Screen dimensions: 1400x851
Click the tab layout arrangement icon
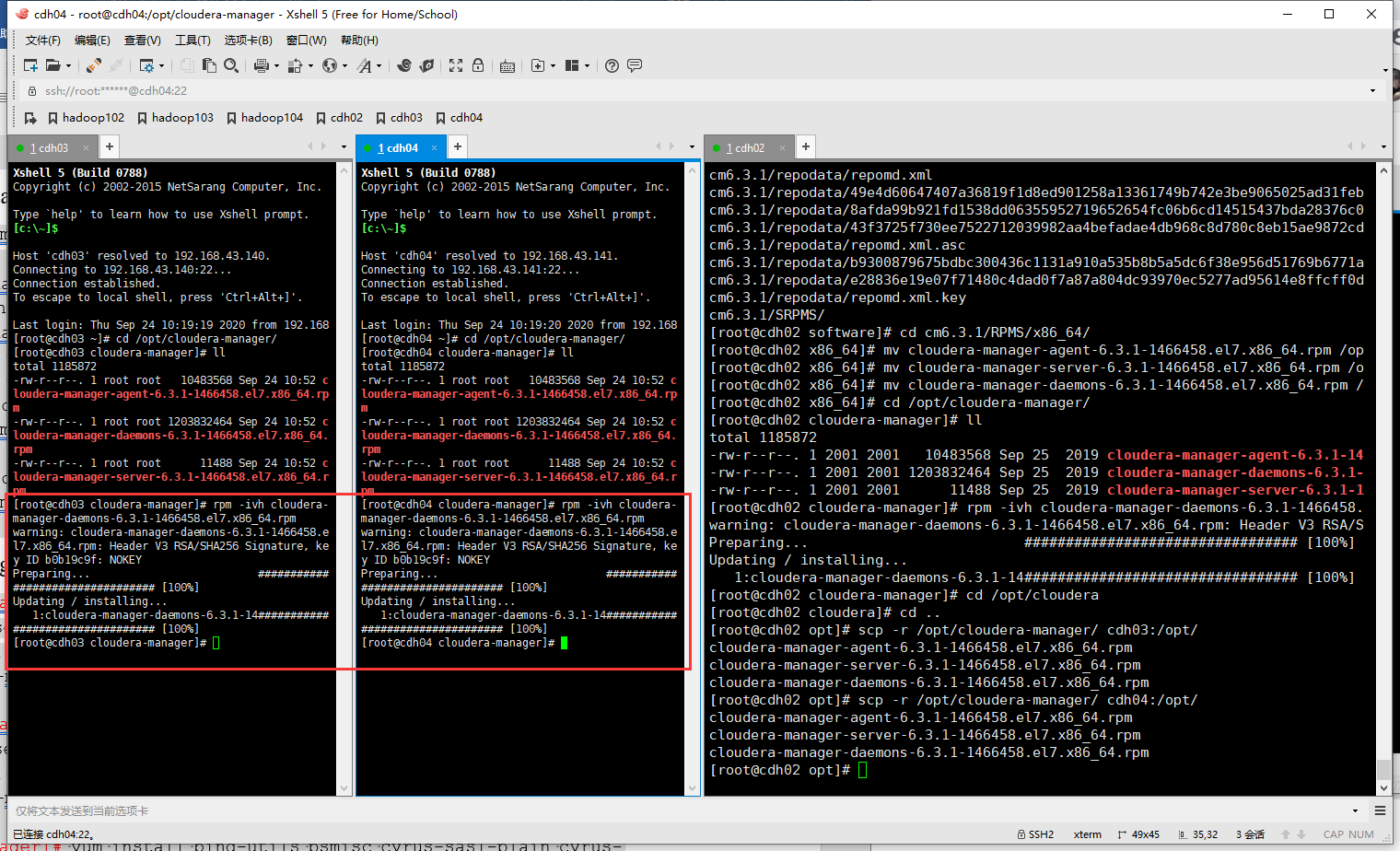(572, 65)
